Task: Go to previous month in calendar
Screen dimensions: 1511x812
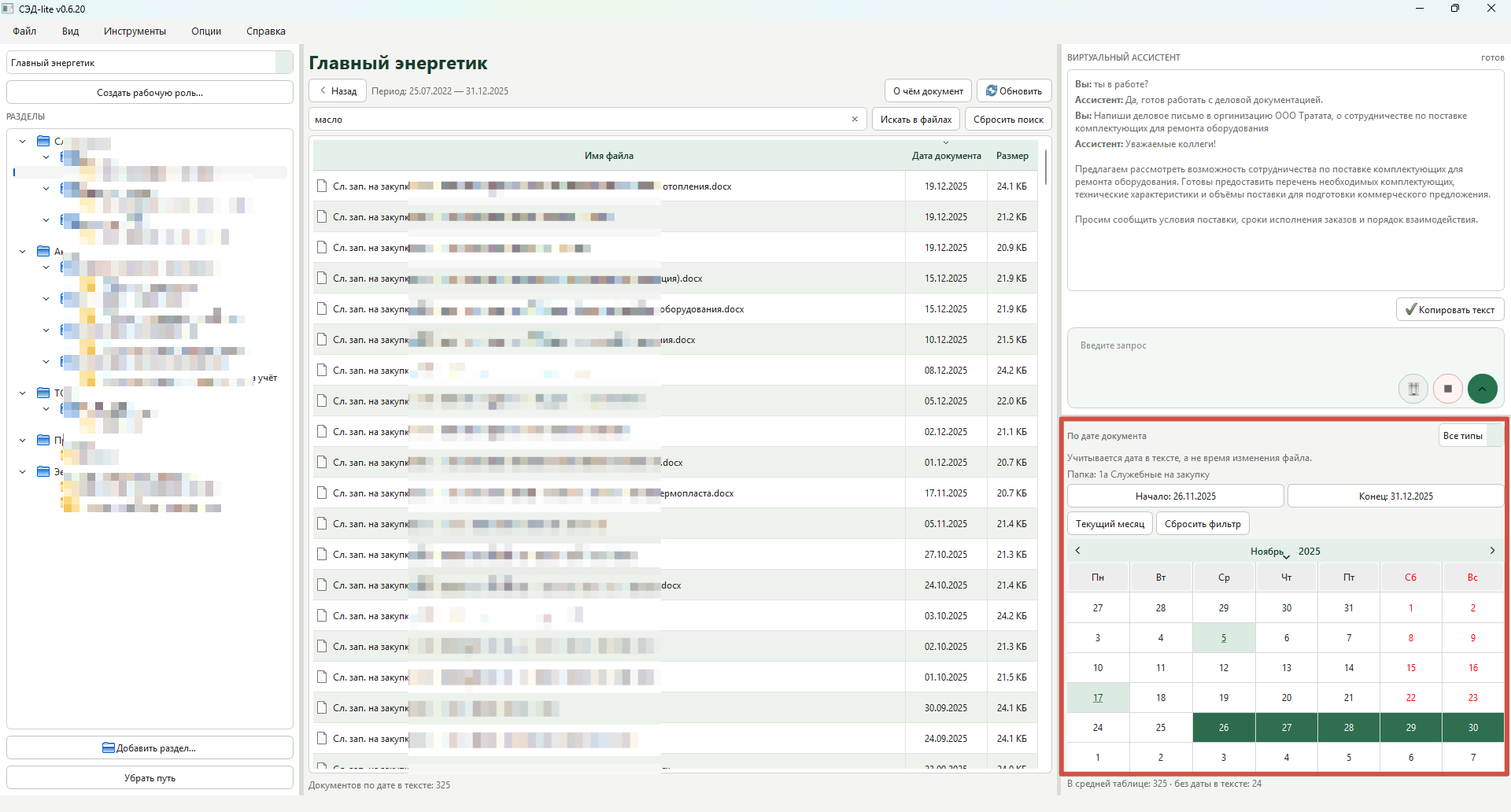Action: [1078, 551]
